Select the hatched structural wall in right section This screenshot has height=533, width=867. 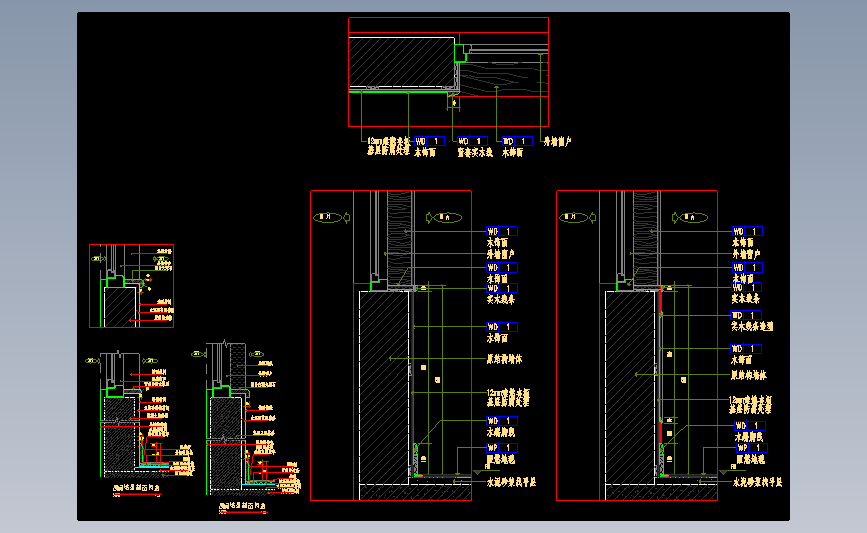click(x=630, y=387)
